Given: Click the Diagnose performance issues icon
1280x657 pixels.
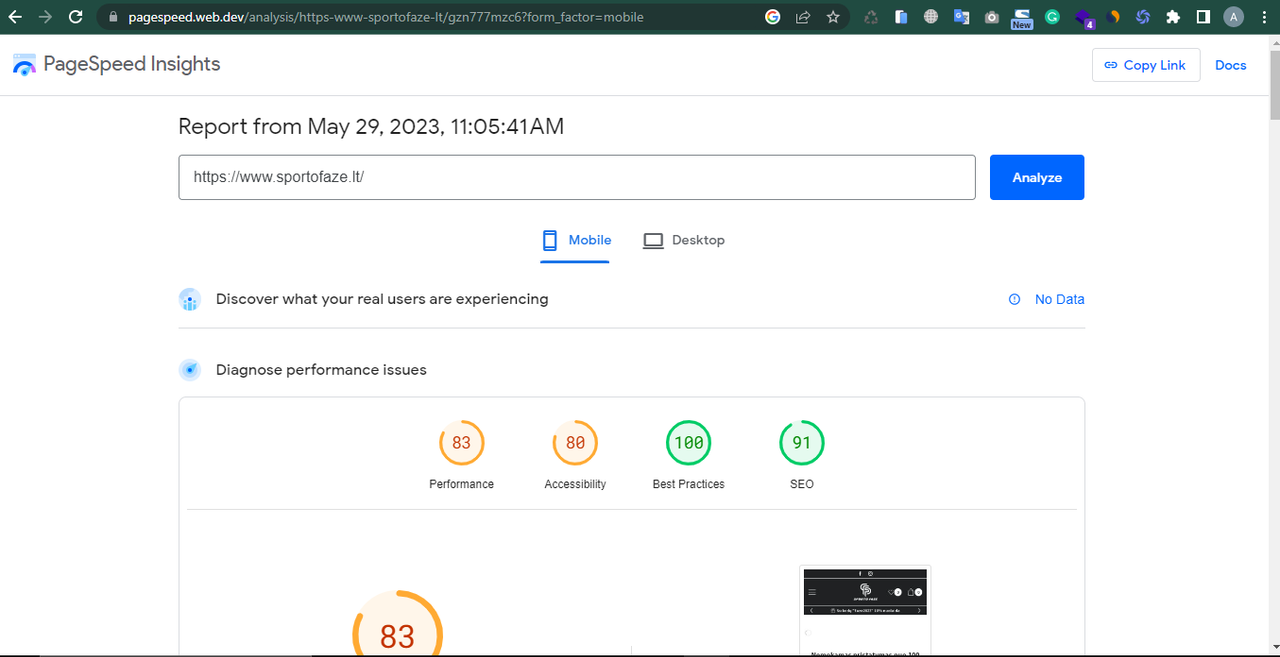Looking at the screenshot, I should [190, 370].
